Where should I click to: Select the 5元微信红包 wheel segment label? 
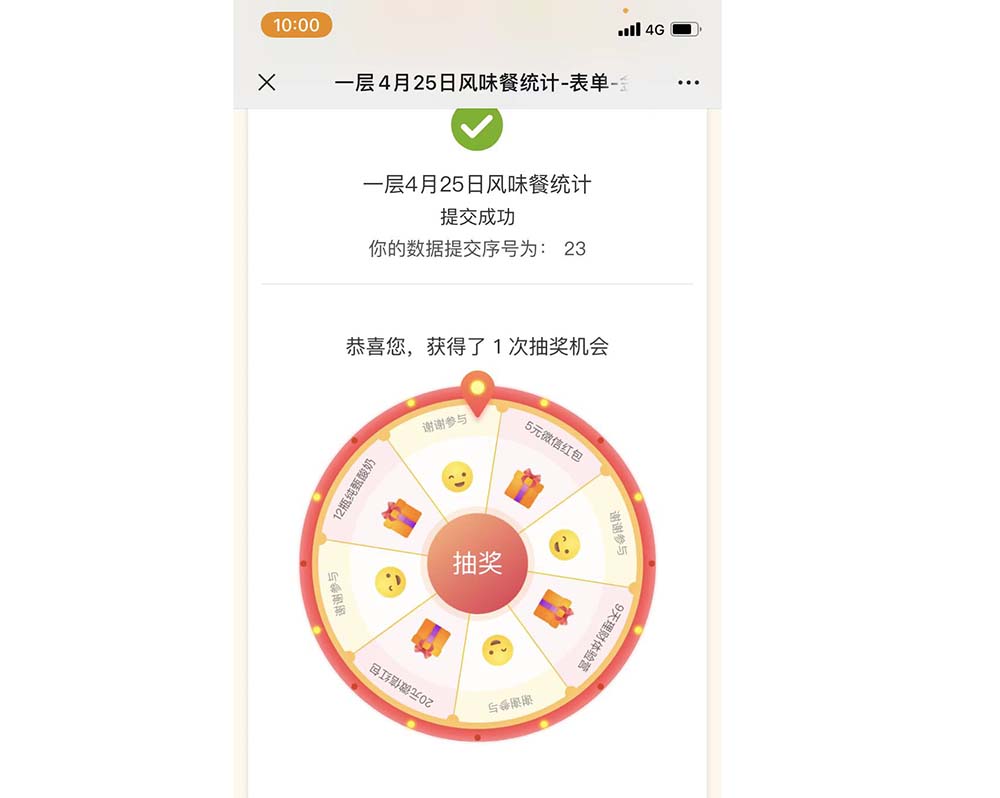pos(553,440)
